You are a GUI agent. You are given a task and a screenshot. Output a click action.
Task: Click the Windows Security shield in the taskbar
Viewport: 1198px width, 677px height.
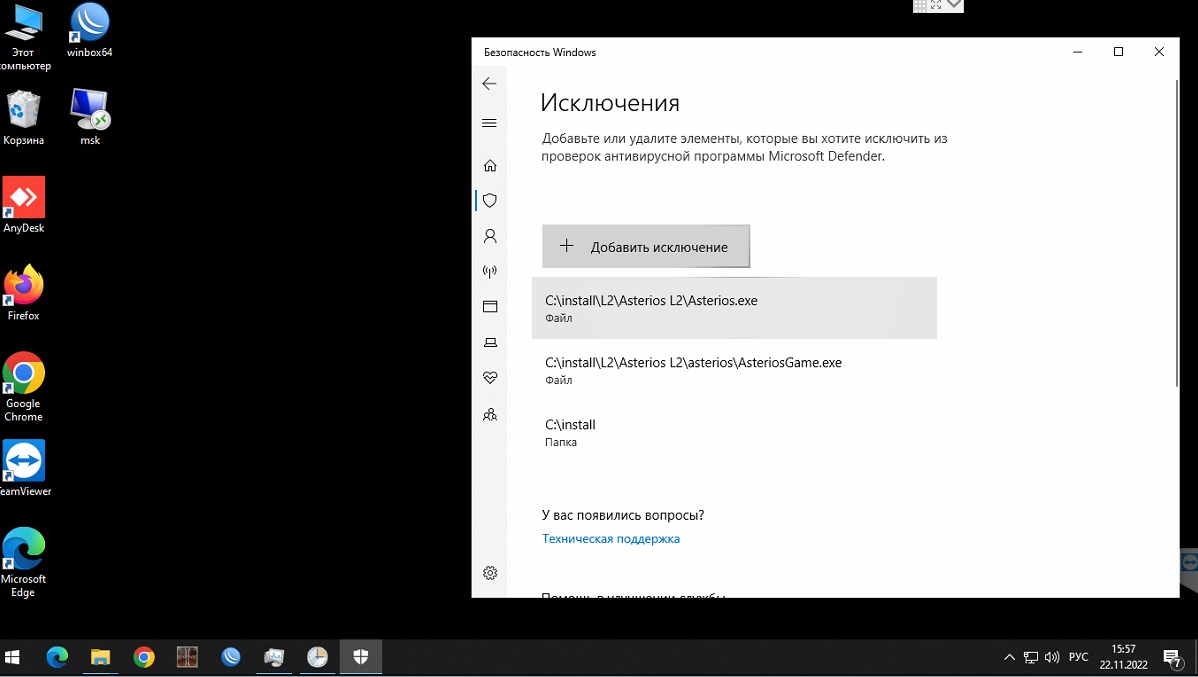(x=361, y=657)
